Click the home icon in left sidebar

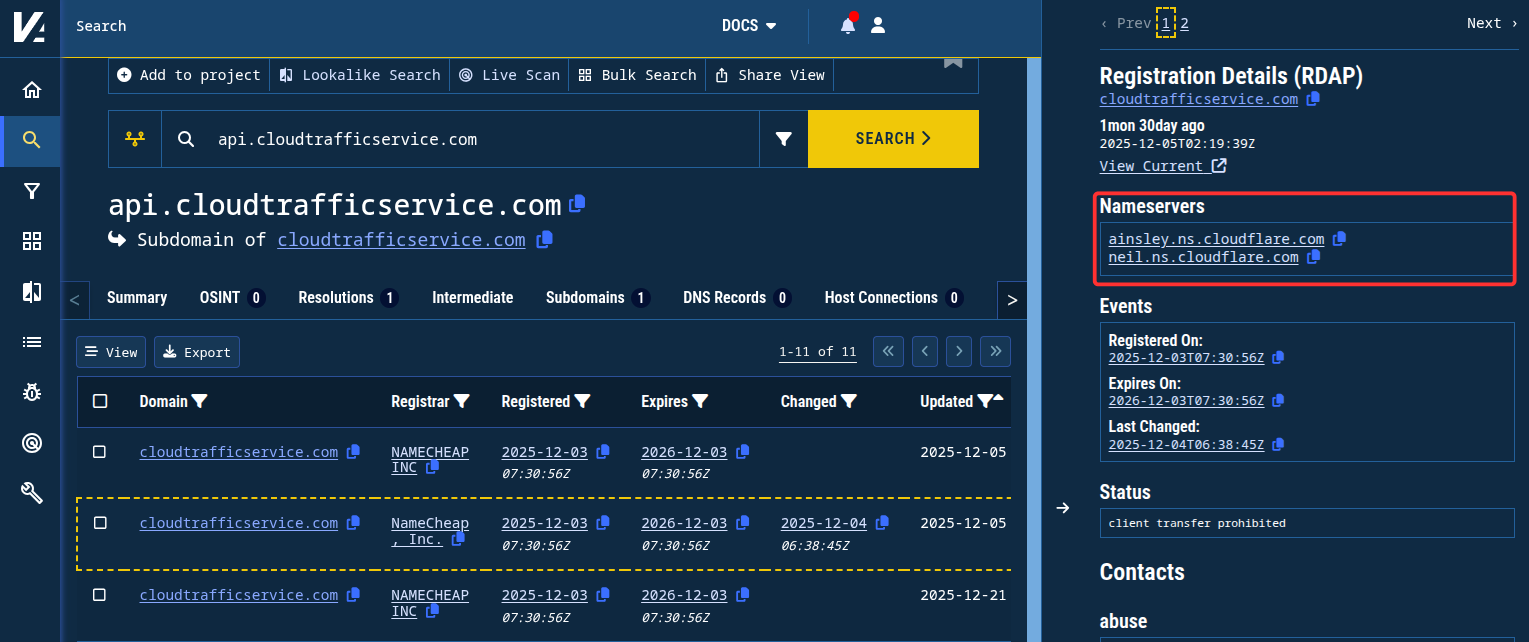tap(32, 90)
